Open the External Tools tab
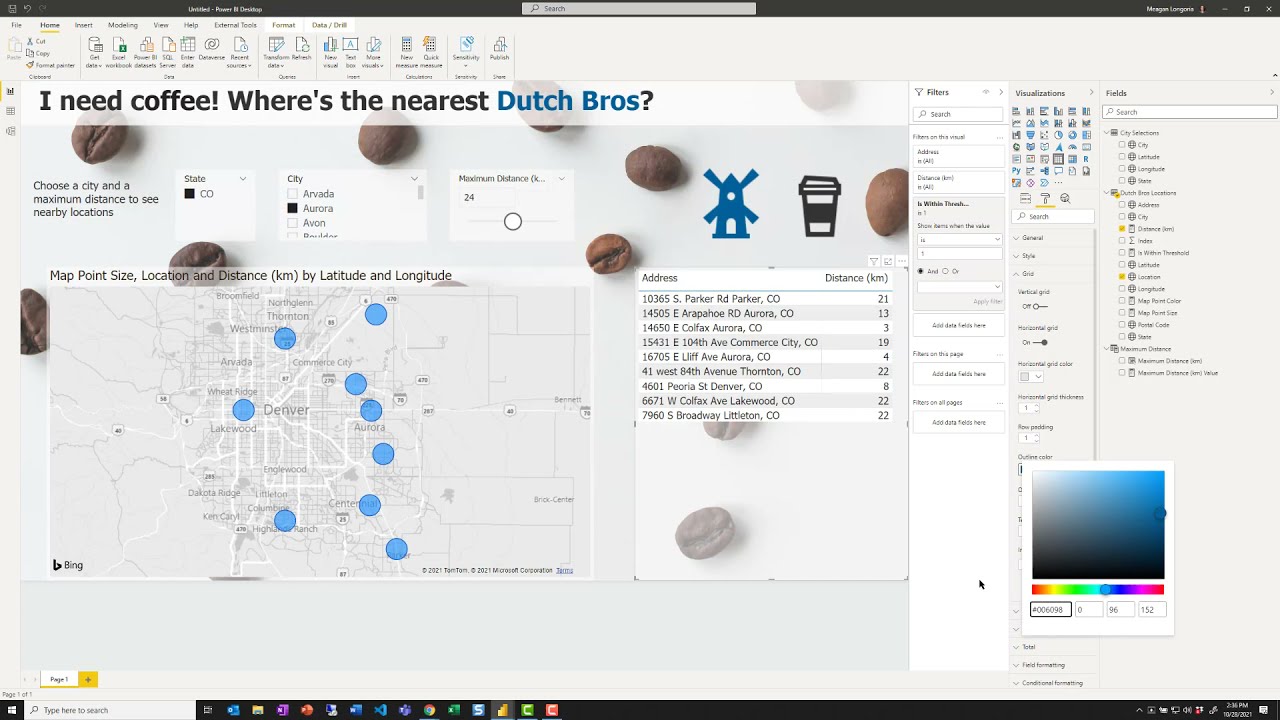 pos(235,25)
